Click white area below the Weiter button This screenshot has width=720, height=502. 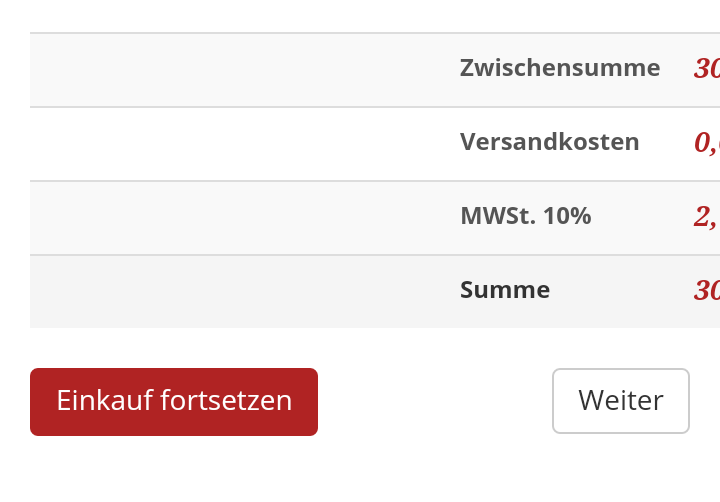point(620,468)
